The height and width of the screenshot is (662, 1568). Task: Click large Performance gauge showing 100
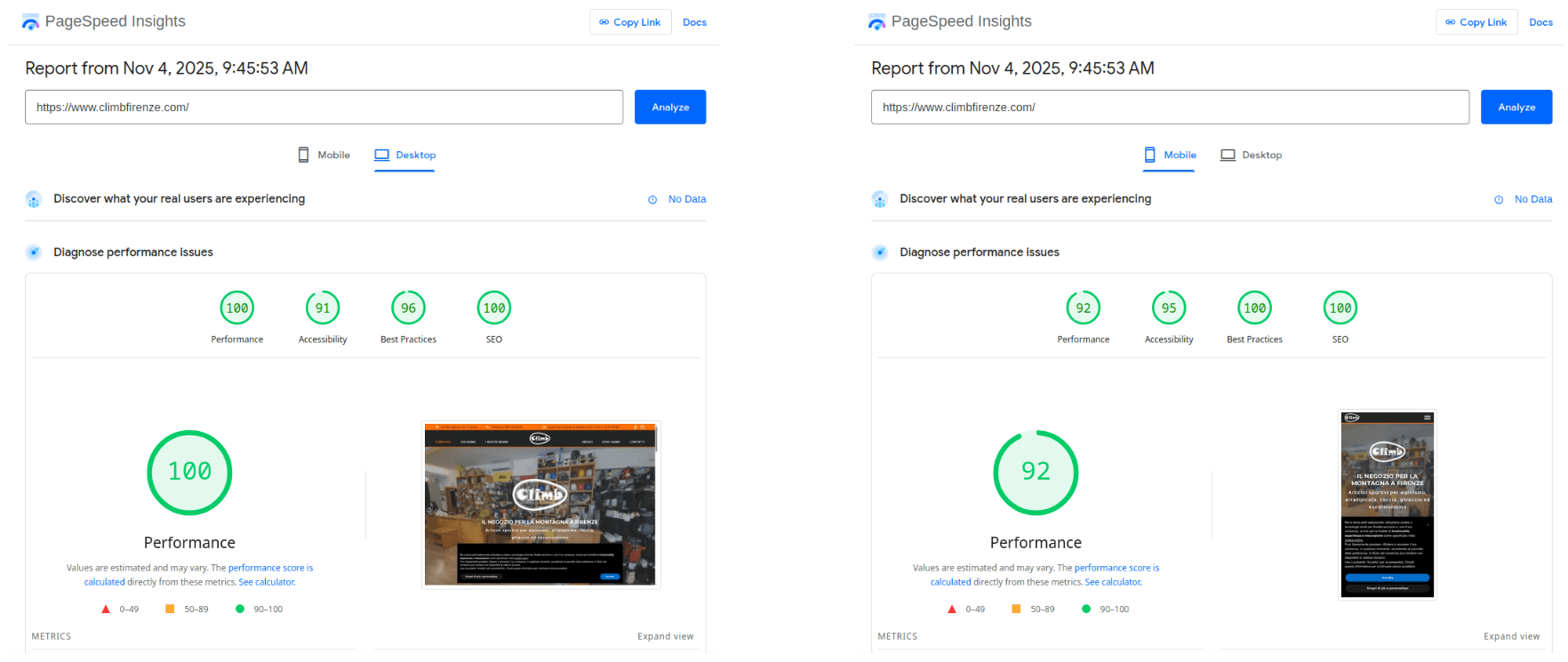click(189, 473)
